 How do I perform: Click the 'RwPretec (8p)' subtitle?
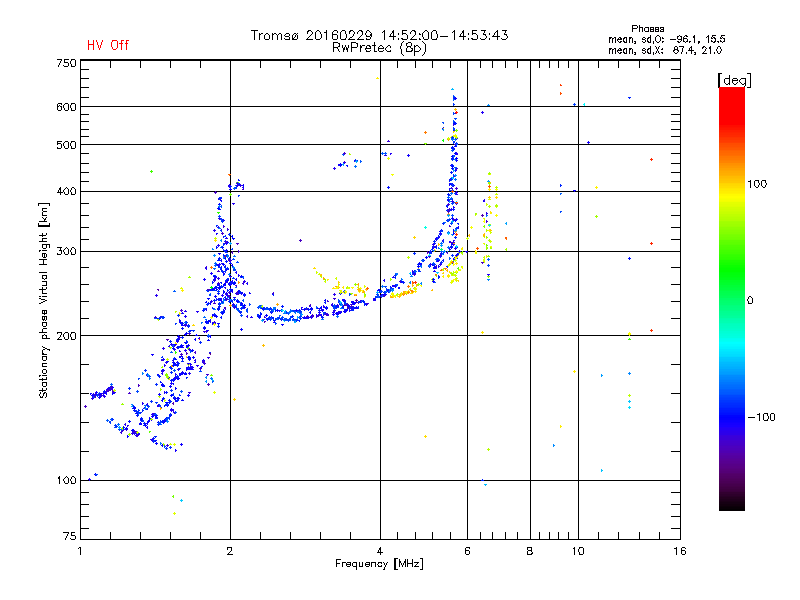tap(379, 48)
